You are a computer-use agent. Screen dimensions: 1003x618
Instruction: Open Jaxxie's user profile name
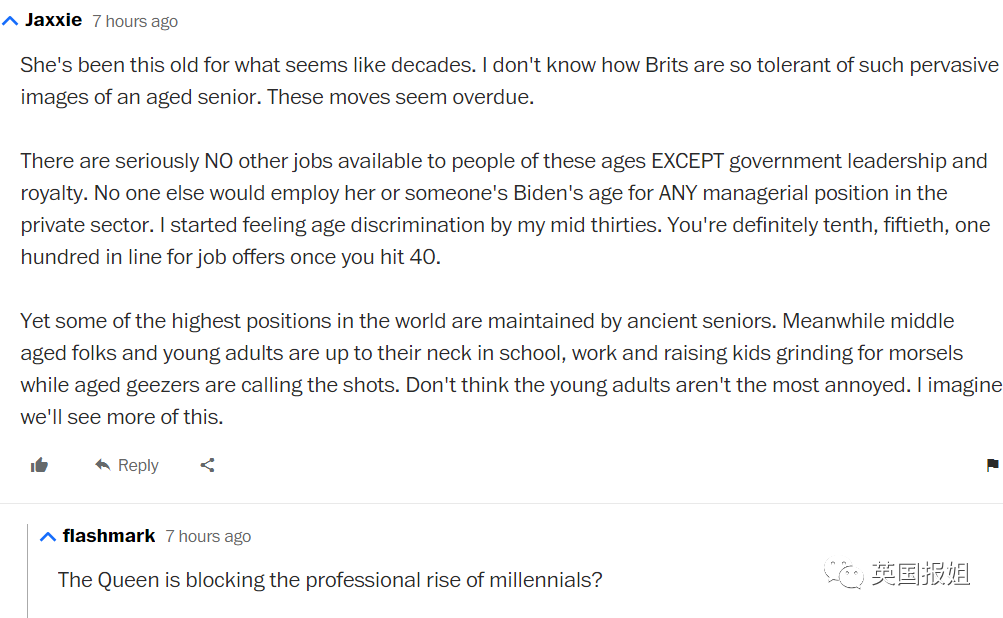point(53,20)
